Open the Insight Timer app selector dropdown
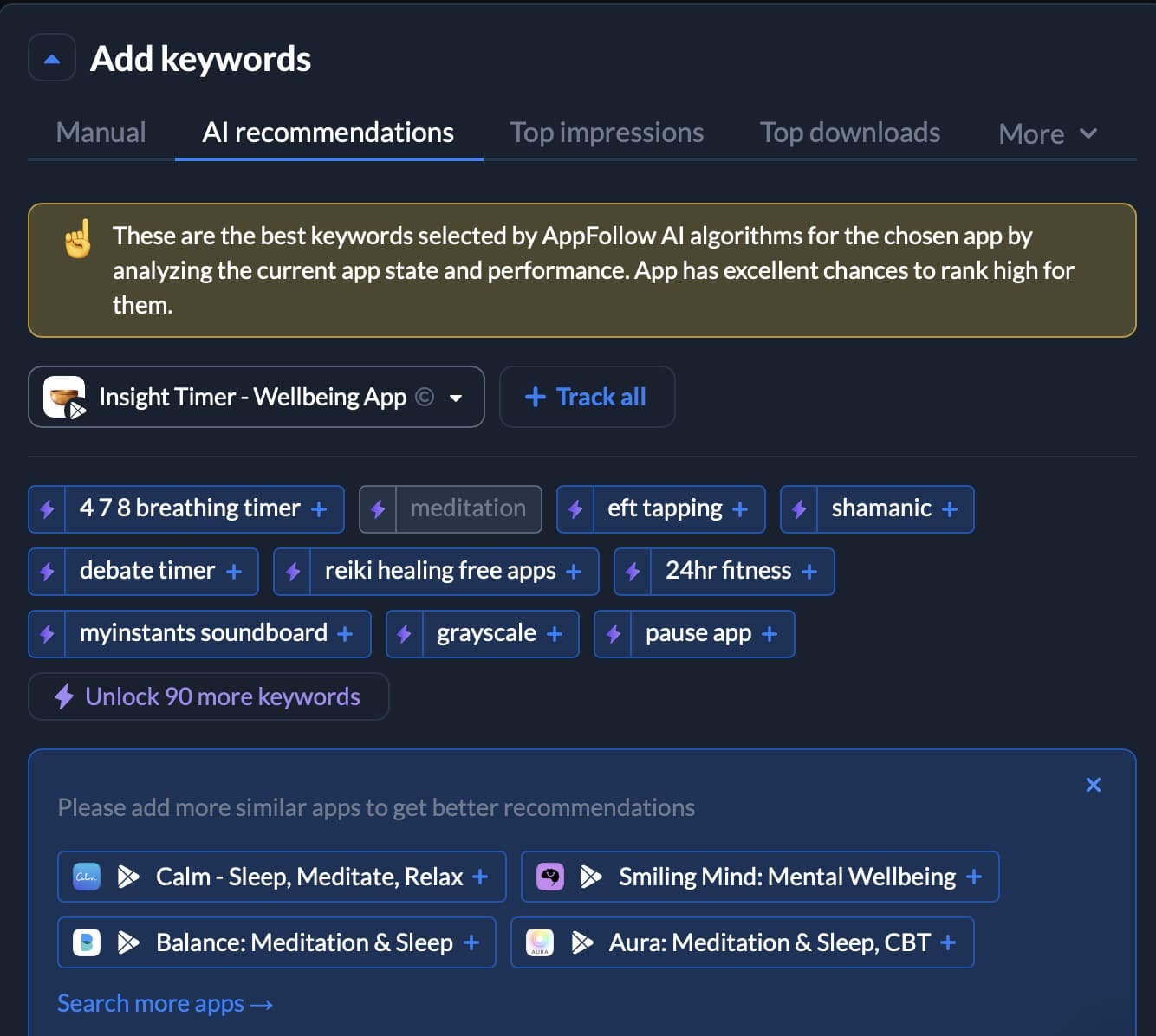Screen dimensions: 1156x1036 pyautogui.click(x=257, y=397)
